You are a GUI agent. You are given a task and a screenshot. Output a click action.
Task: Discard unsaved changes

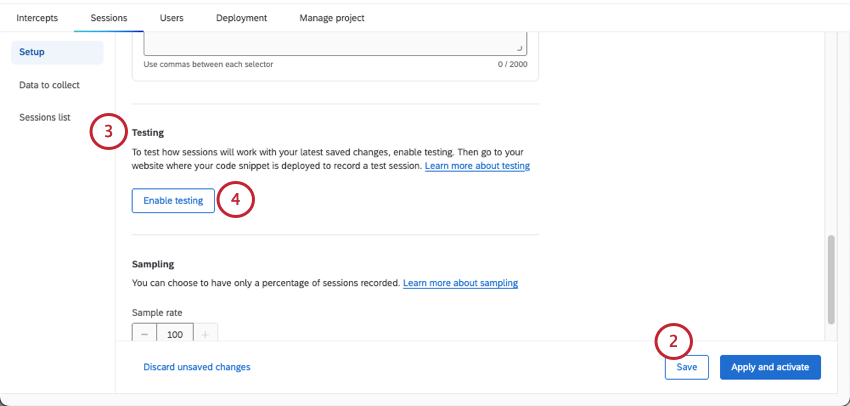click(x=197, y=367)
